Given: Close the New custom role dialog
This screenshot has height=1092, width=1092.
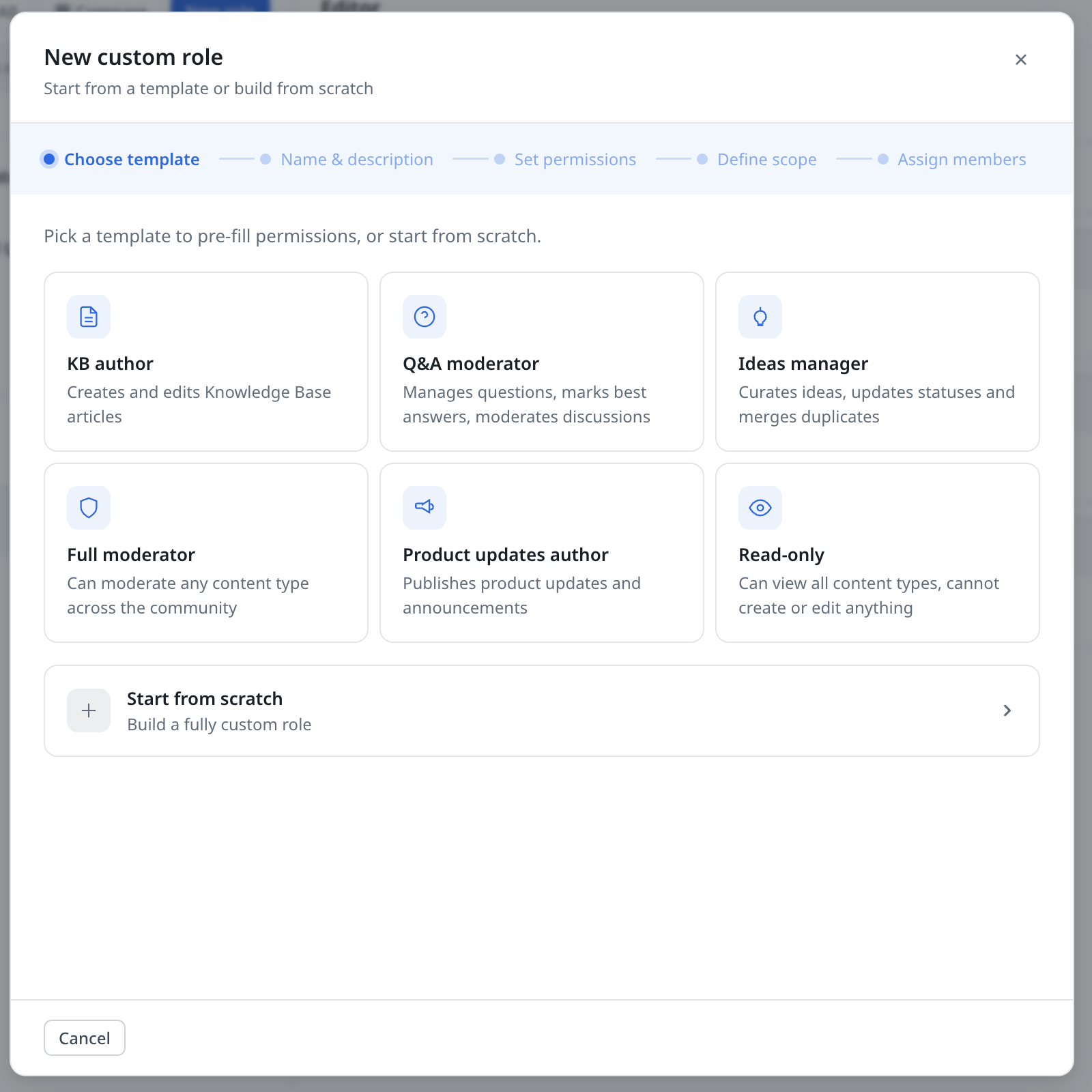Looking at the screenshot, I should [x=1021, y=60].
